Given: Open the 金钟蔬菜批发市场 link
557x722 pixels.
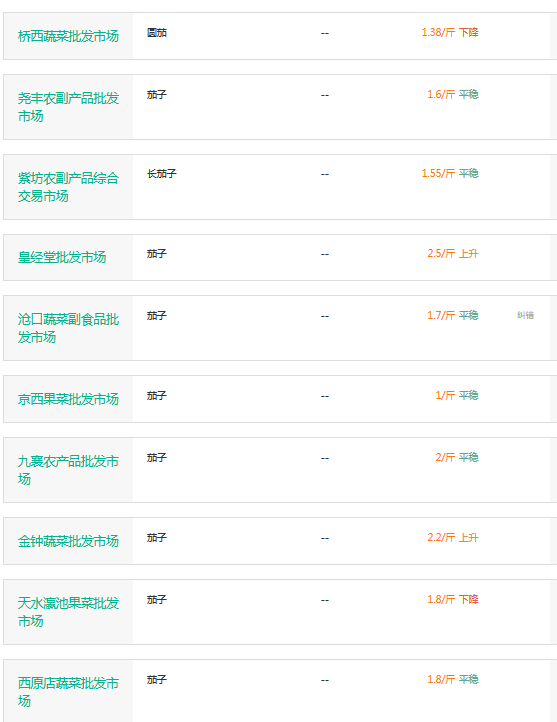Looking at the screenshot, I should (x=68, y=541).
